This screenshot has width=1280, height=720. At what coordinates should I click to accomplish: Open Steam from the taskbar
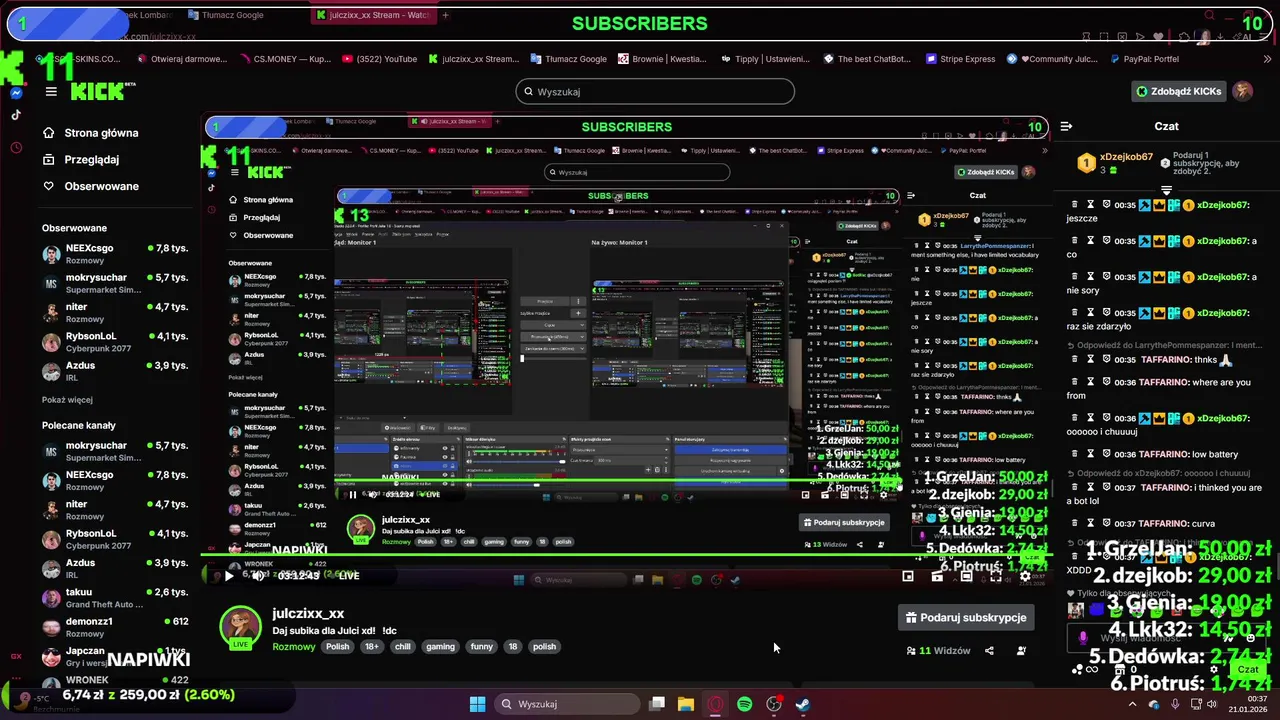(803, 704)
